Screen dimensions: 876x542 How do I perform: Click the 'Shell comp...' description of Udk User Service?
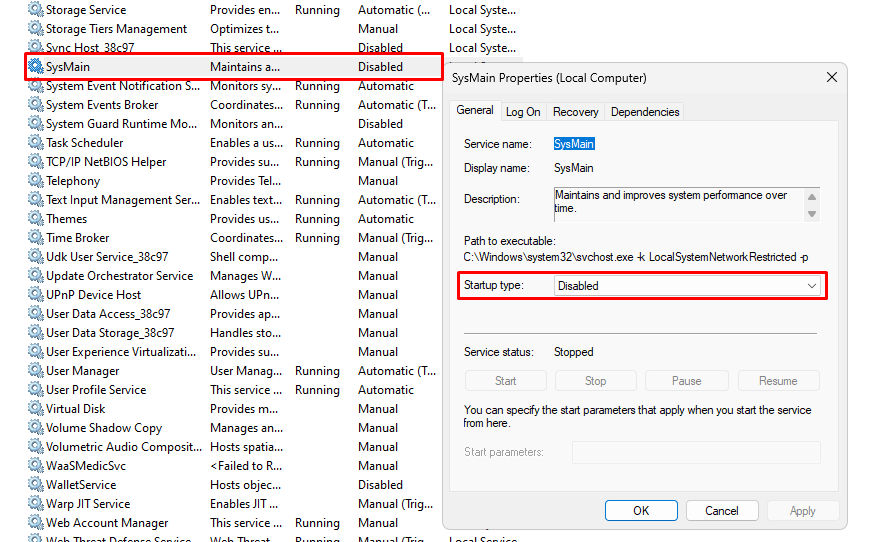pyautogui.click(x=244, y=256)
